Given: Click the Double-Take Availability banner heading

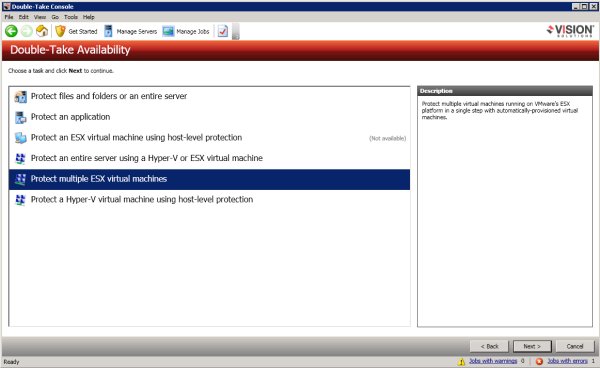Looking at the screenshot, I should tap(70, 50).
